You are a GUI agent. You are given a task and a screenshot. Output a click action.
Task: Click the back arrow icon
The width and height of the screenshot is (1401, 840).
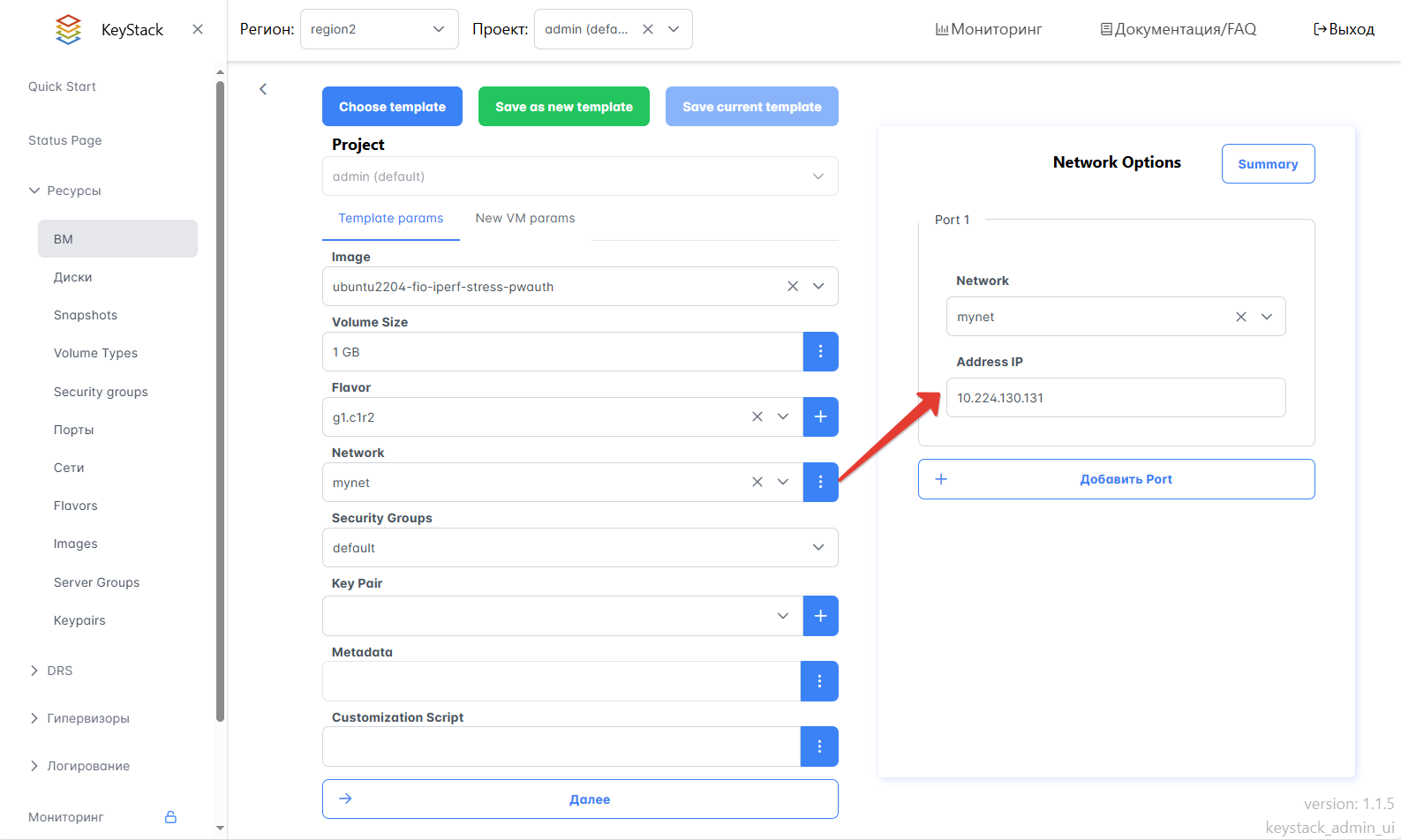(x=263, y=89)
